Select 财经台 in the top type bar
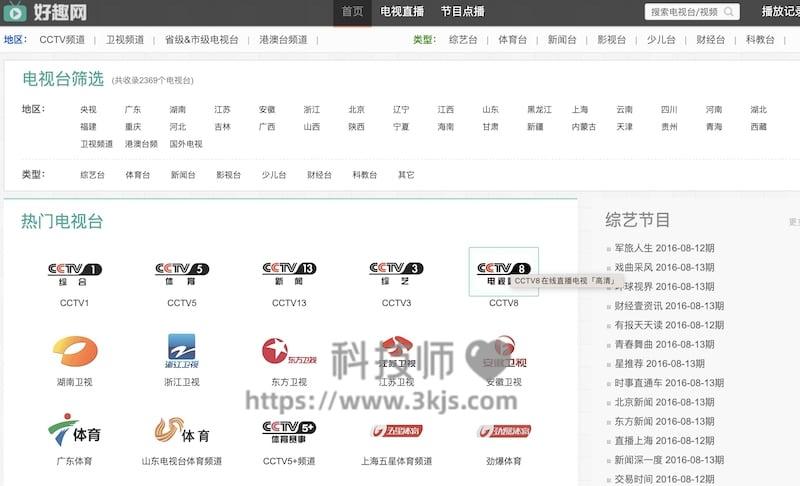The height and width of the screenshot is (486, 800). [x=710, y=40]
